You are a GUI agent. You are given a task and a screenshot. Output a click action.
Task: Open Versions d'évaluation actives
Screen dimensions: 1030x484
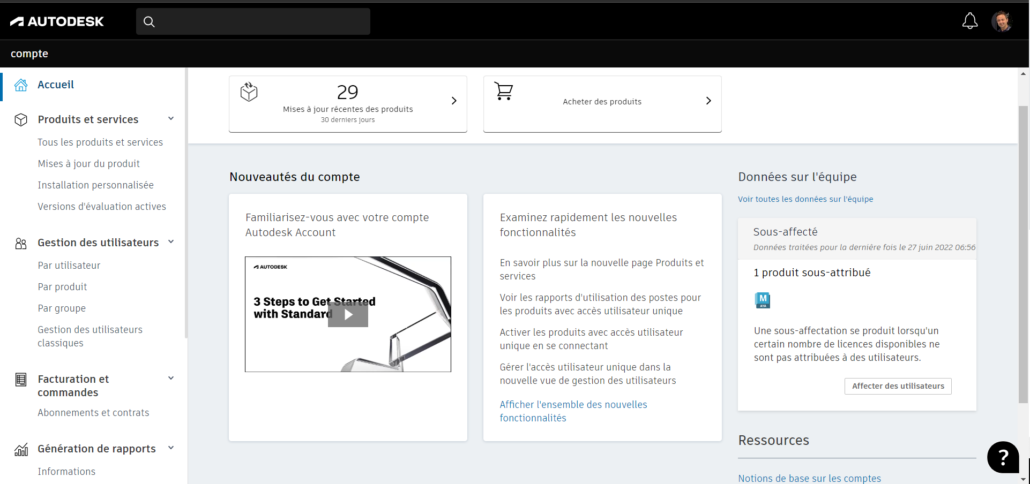click(x=102, y=206)
